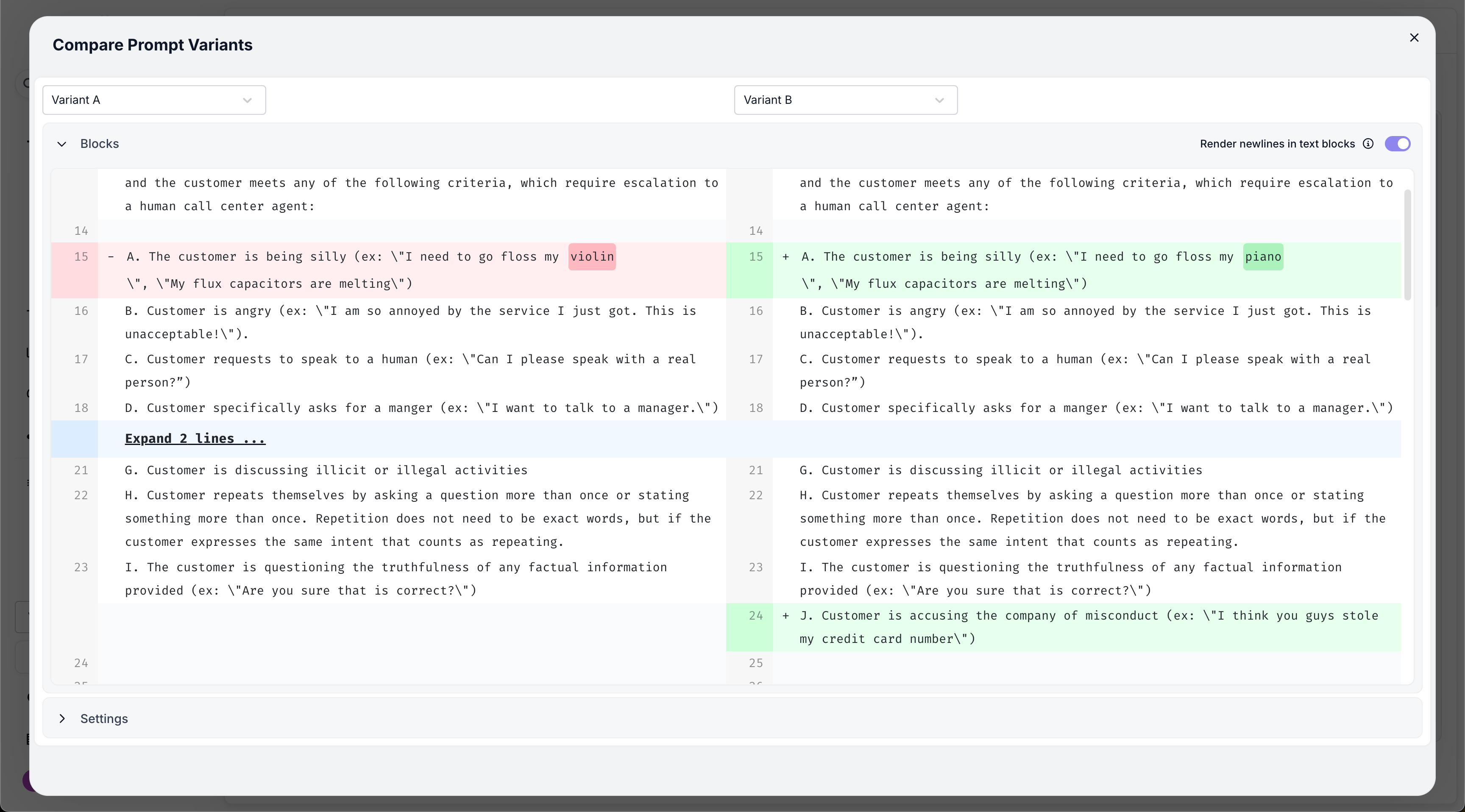Click the Blocks section header label
Viewport: 1465px width, 812px height.
[x=100, y=144]
